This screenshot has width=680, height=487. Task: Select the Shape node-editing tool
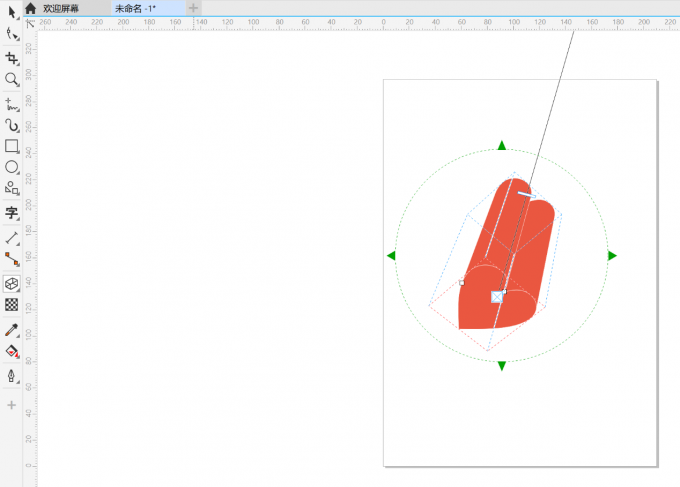[12, 34]
